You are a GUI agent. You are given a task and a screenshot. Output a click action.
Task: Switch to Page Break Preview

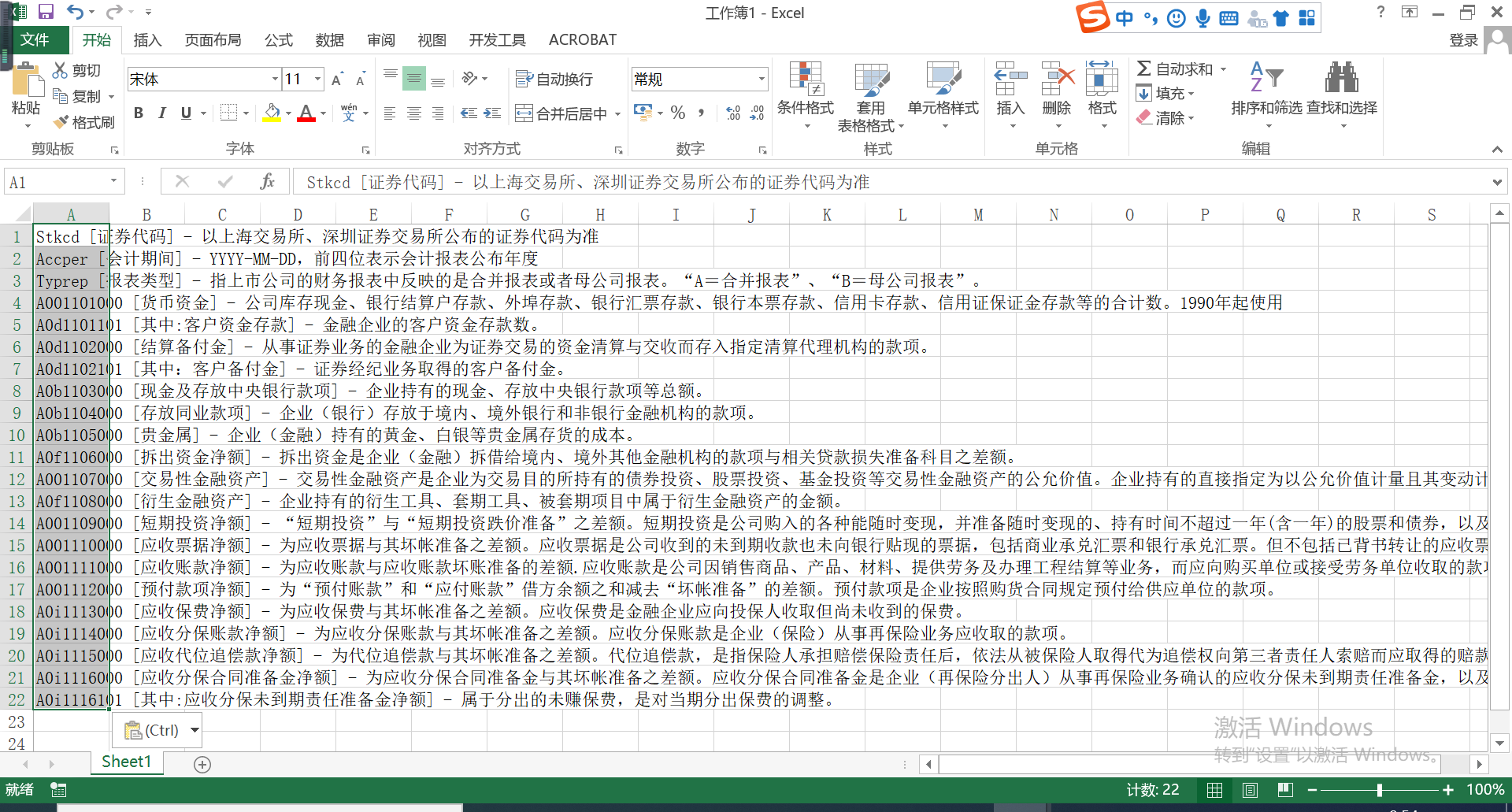point(1285,790)
